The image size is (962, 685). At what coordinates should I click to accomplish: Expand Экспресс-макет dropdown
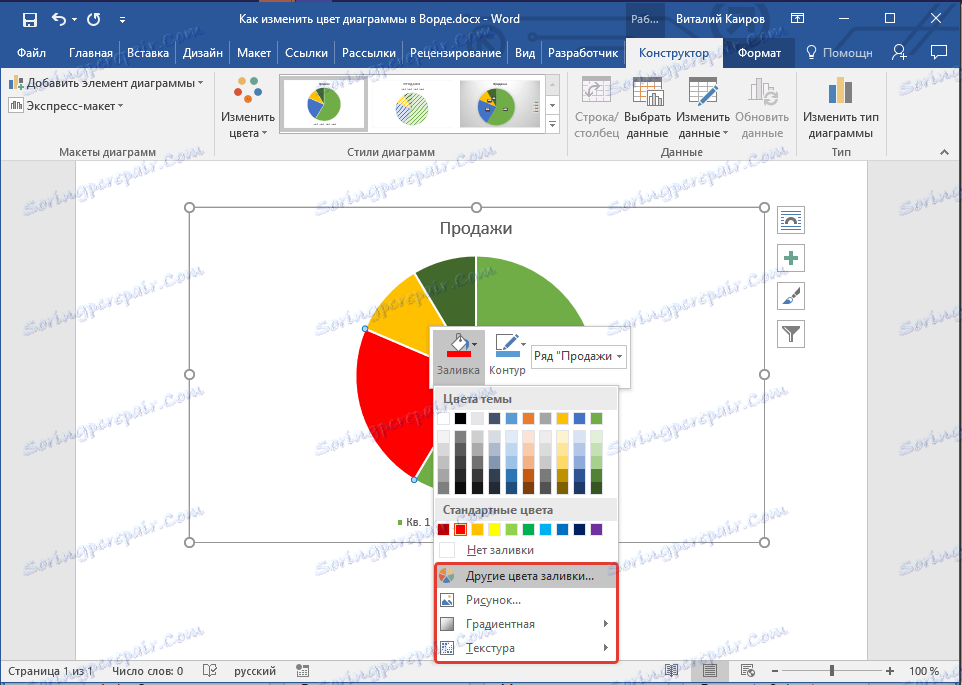66,105
